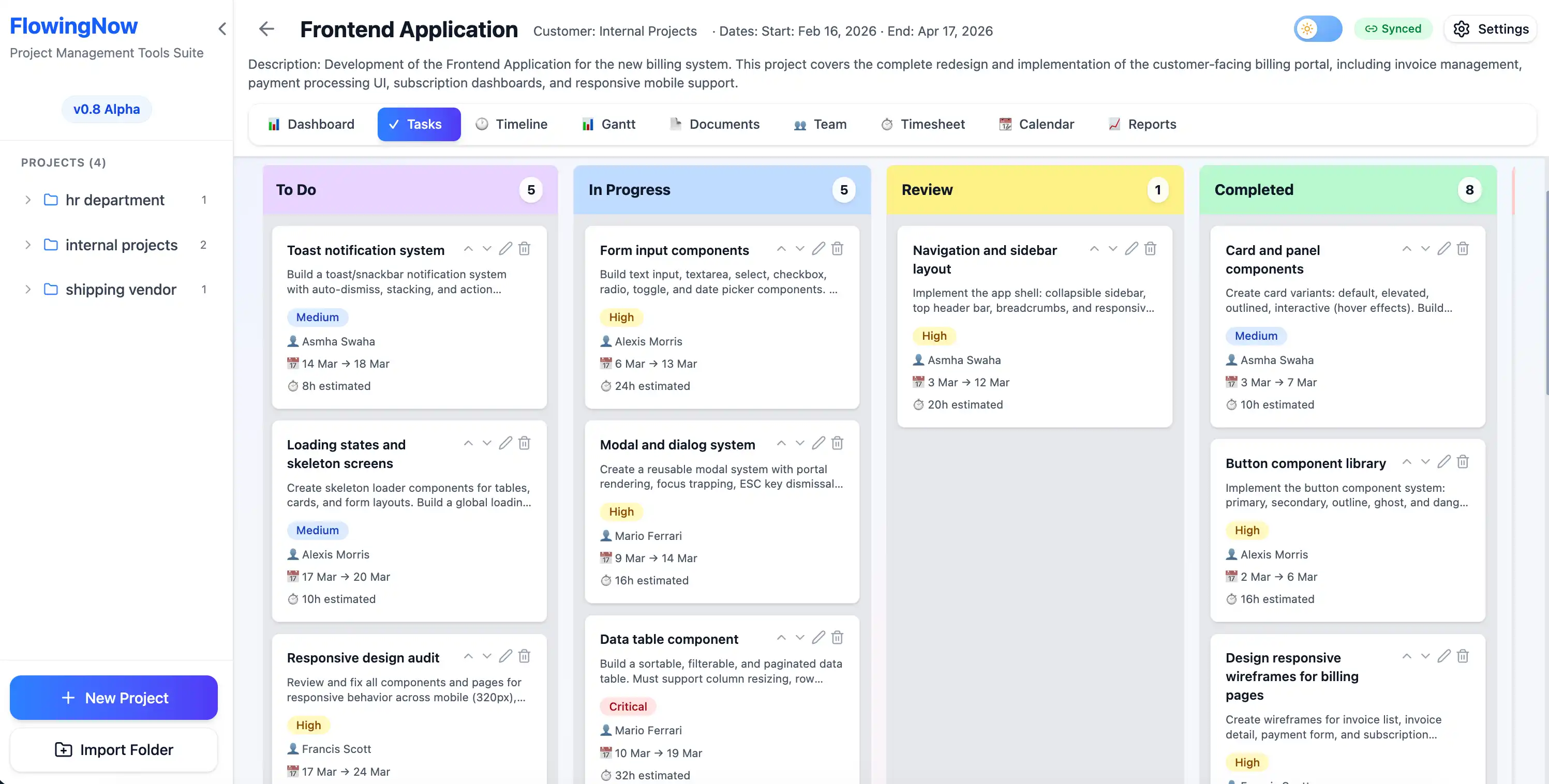Edit the Design responsive wireframes task
Viewport: 1549px width, 784px height.
(1444, 656)
